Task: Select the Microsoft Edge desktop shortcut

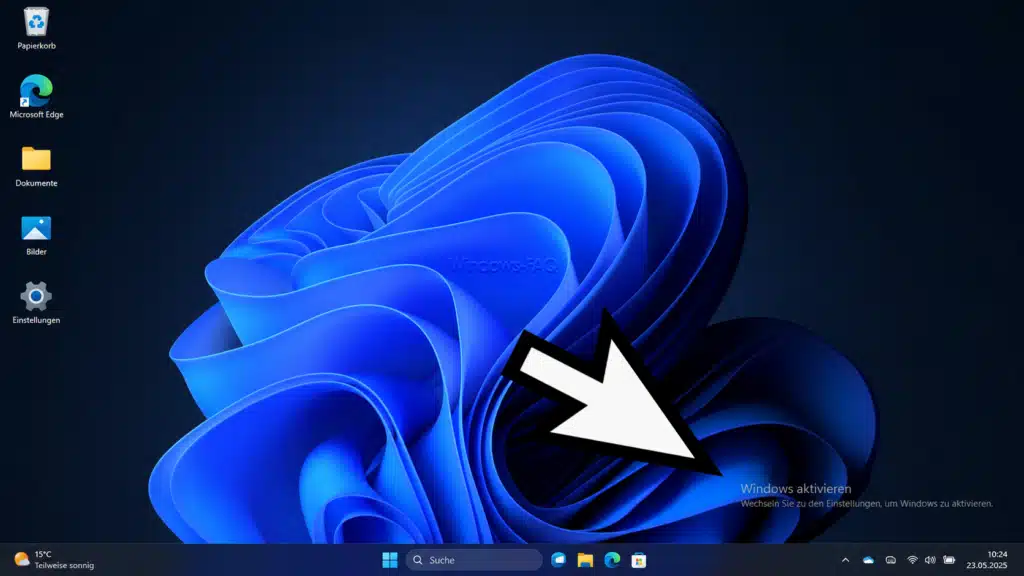Action: pyautogui.click(x=36, y=96)
